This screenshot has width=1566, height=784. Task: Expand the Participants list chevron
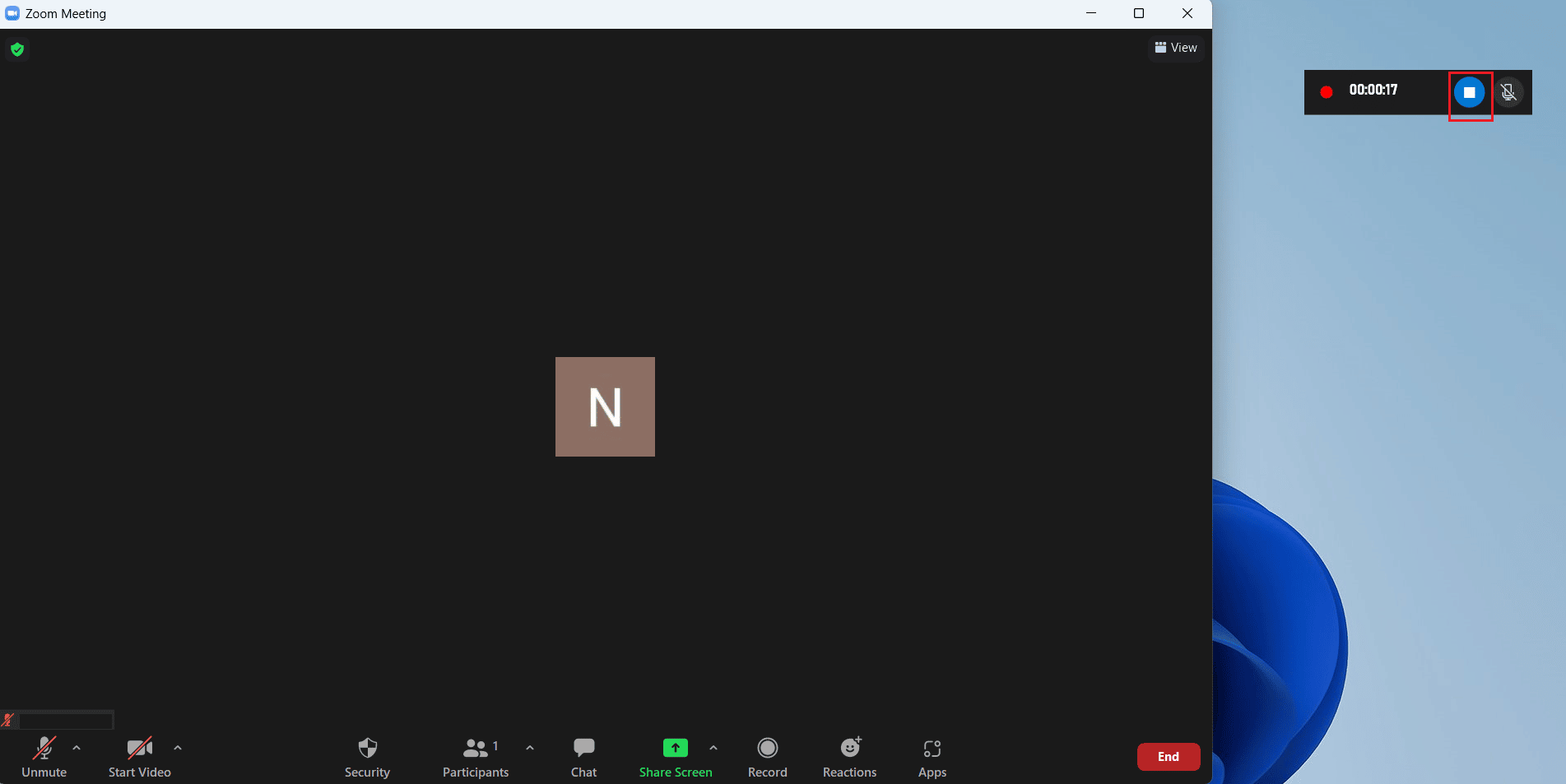click(x=529, y=749)
